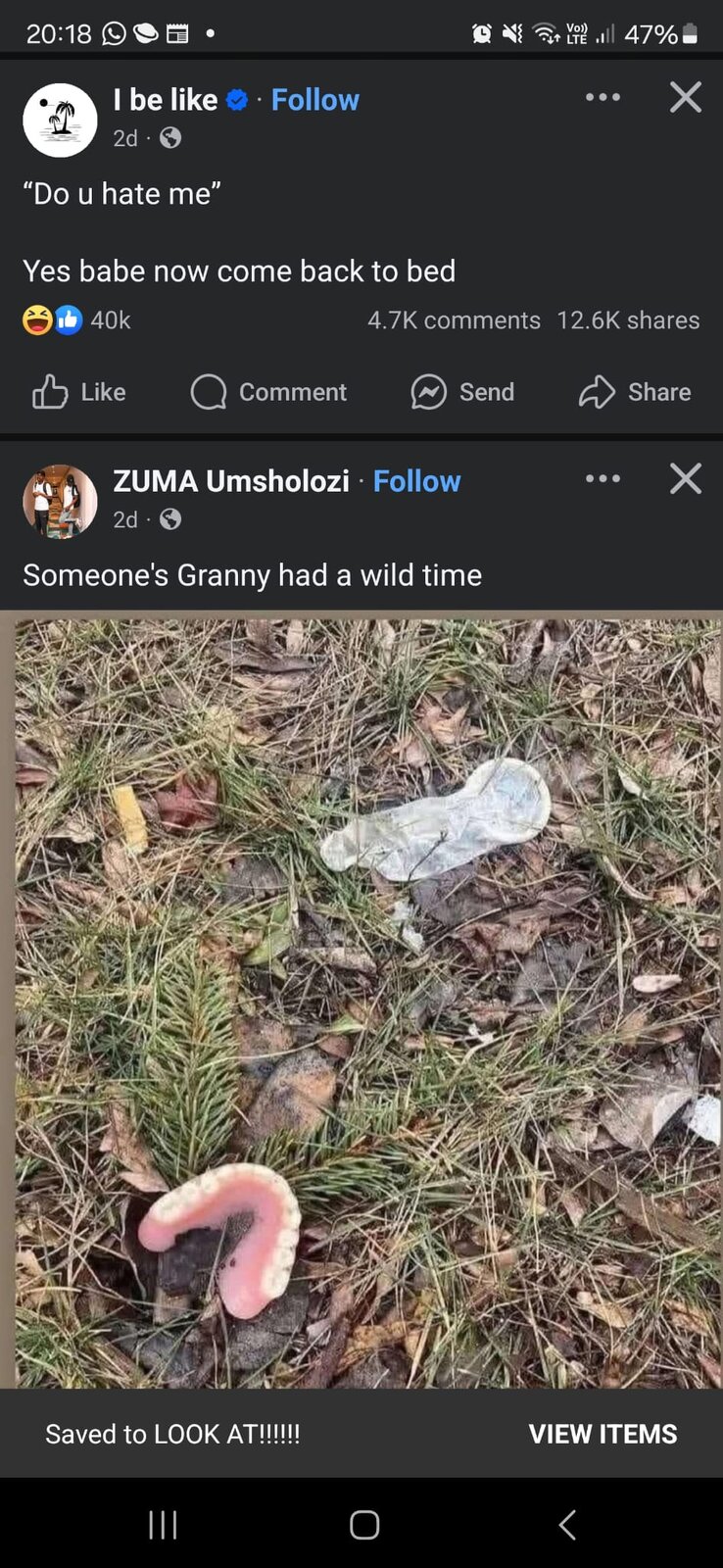
Task: Open three-dot menu on ZUMA Umsholozi post
Action: point(602,478)
